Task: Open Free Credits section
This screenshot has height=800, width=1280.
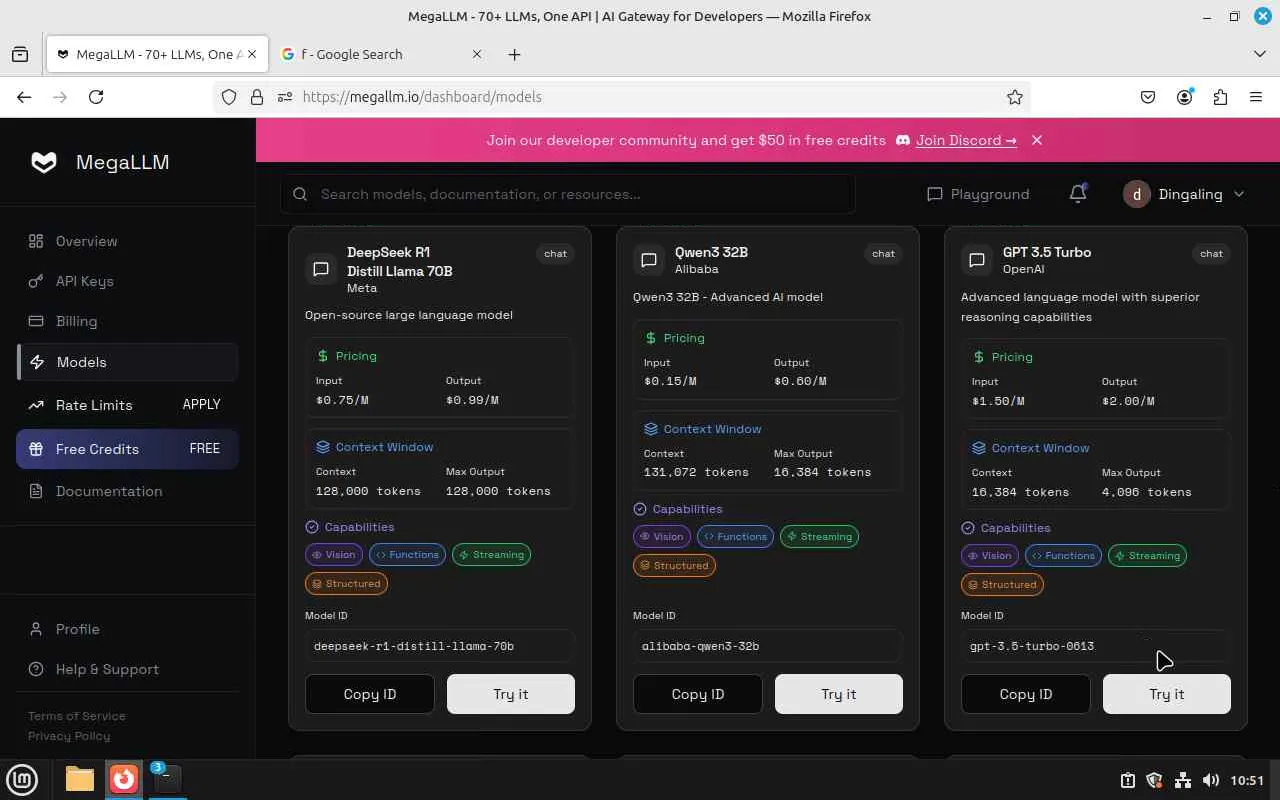Action: tap(127, 449)
